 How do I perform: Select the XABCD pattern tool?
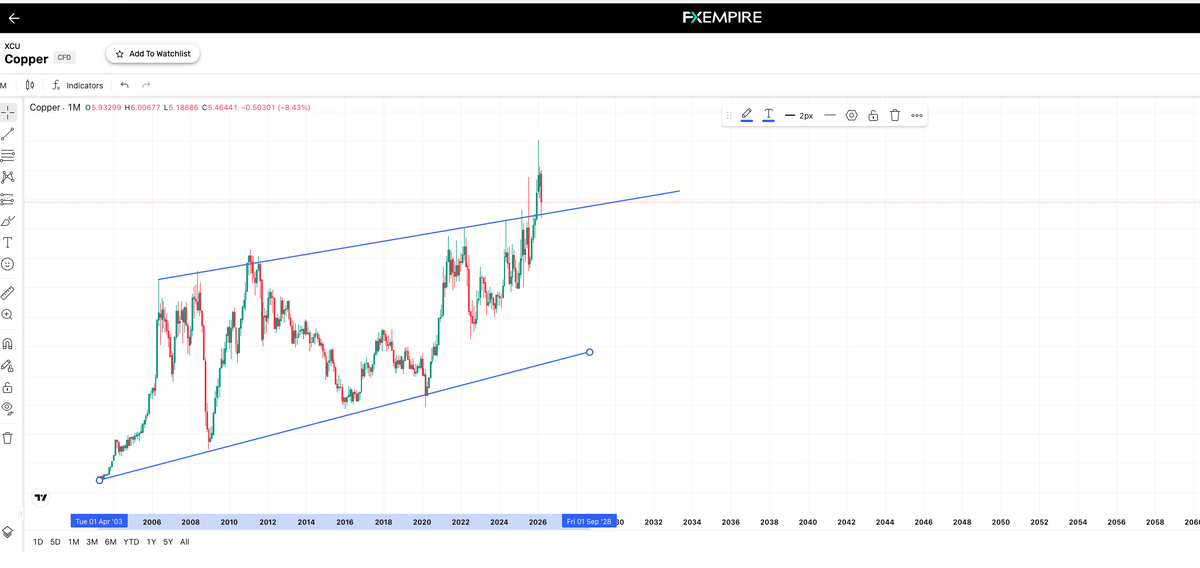click(8, 177)
